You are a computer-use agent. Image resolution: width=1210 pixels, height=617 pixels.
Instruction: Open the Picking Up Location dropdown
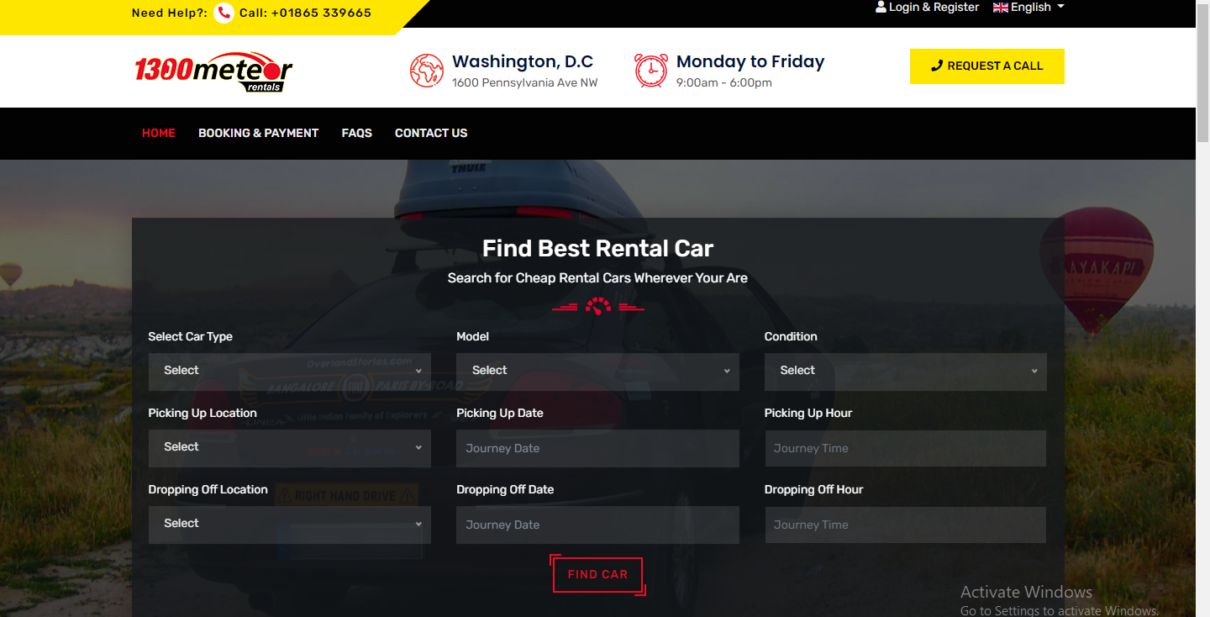point(290,448)
